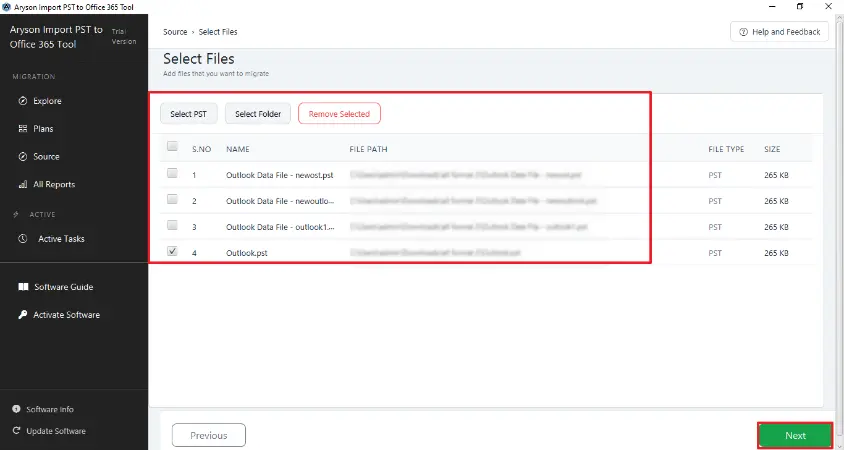
Task: Check the box for outlook1 row 3
Action: (x=172, y=225)
